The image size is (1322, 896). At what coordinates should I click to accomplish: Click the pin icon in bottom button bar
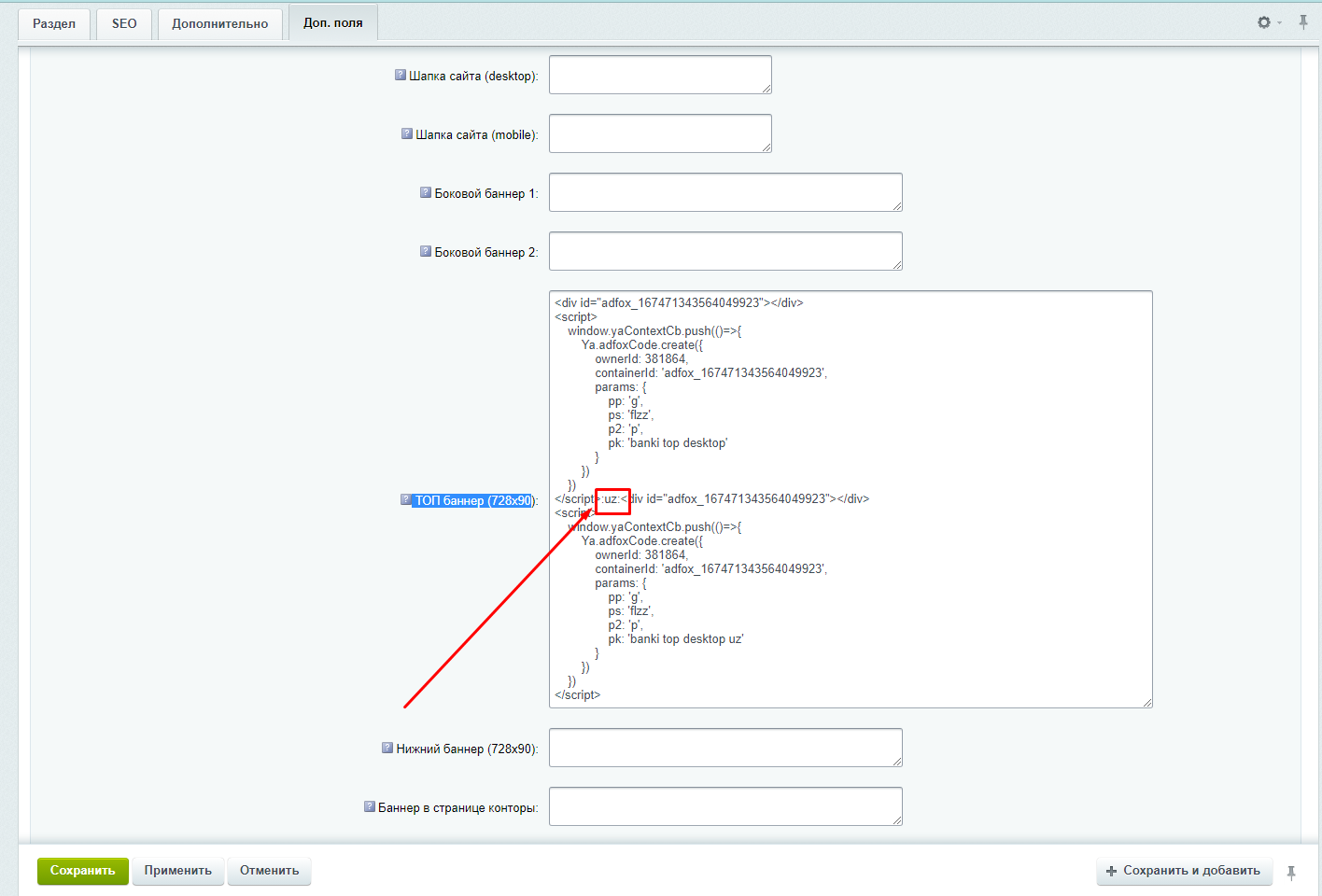(1291, 873)
